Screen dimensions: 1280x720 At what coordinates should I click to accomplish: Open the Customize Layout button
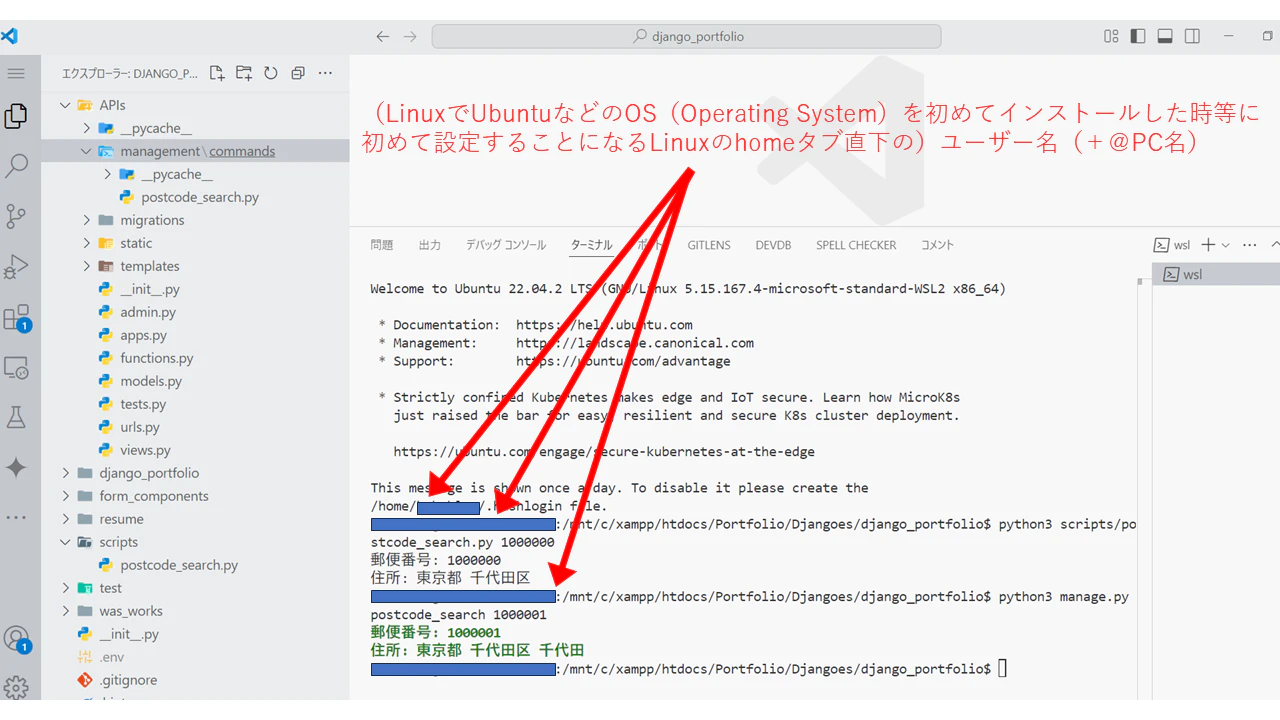pos(1111,36)
